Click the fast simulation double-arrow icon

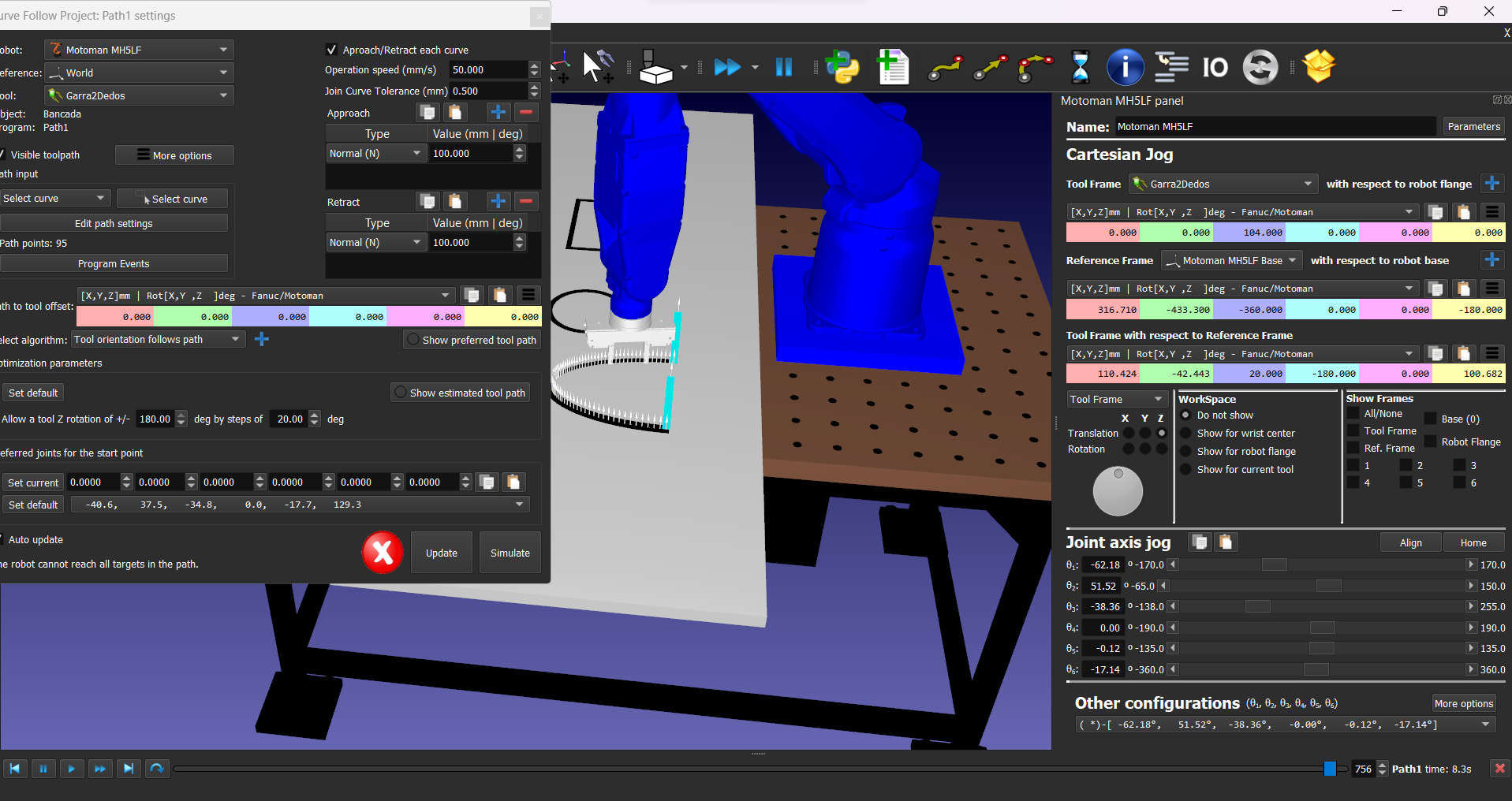point(726,67)
